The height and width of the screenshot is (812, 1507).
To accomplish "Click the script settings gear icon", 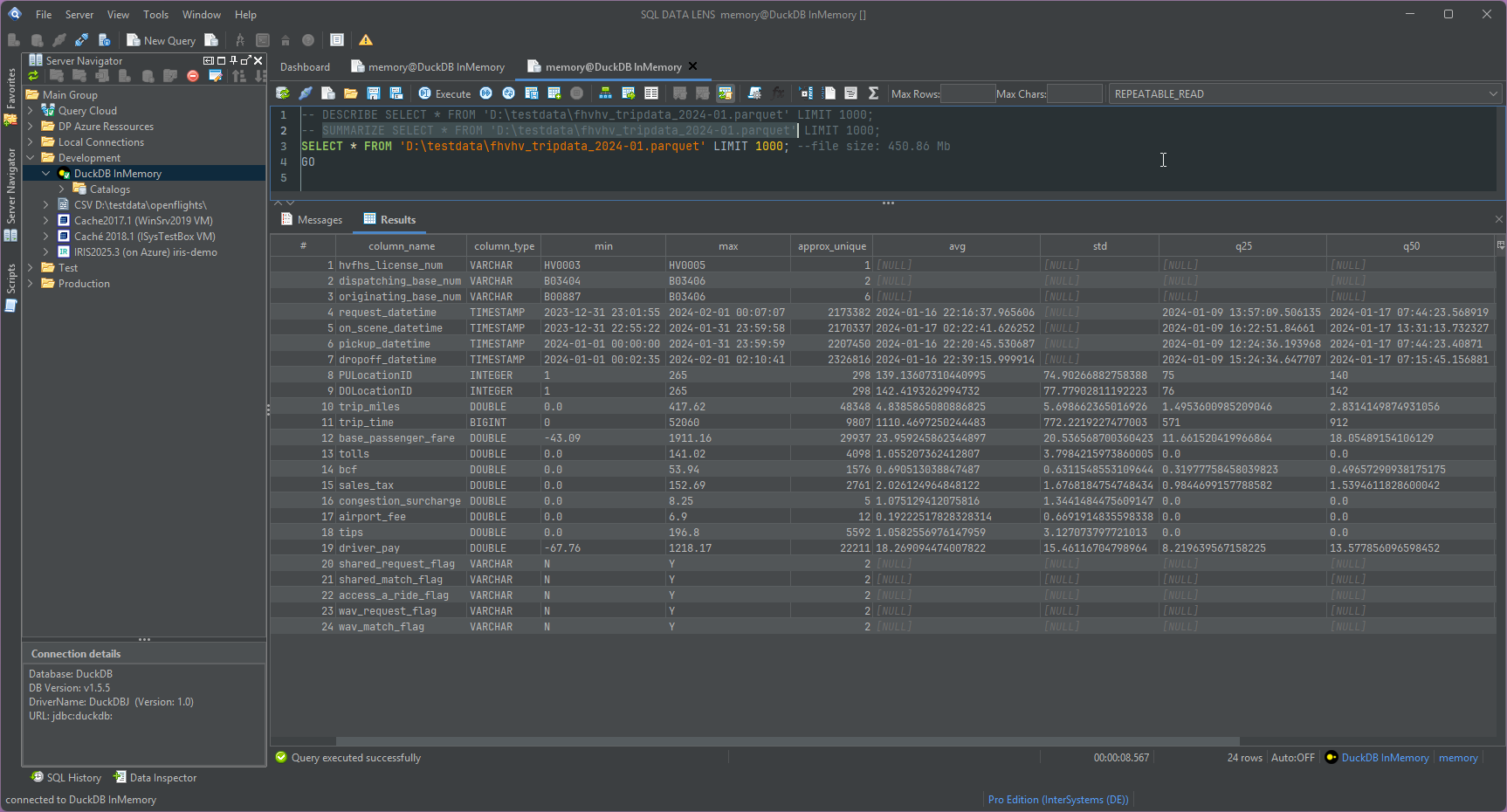I will click(754, 93).
